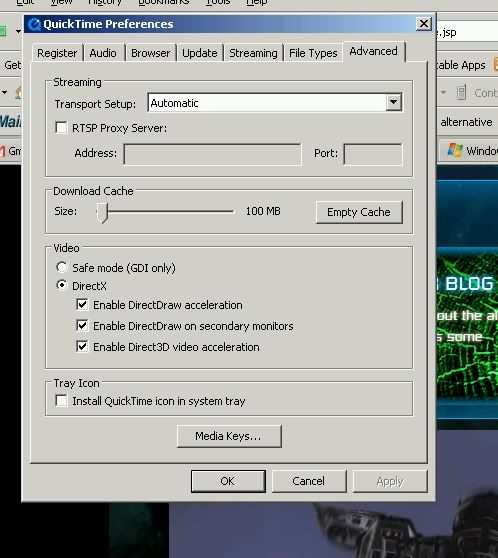Expand the Transport Setup dropdown arrow

click(x=393, y=102)
